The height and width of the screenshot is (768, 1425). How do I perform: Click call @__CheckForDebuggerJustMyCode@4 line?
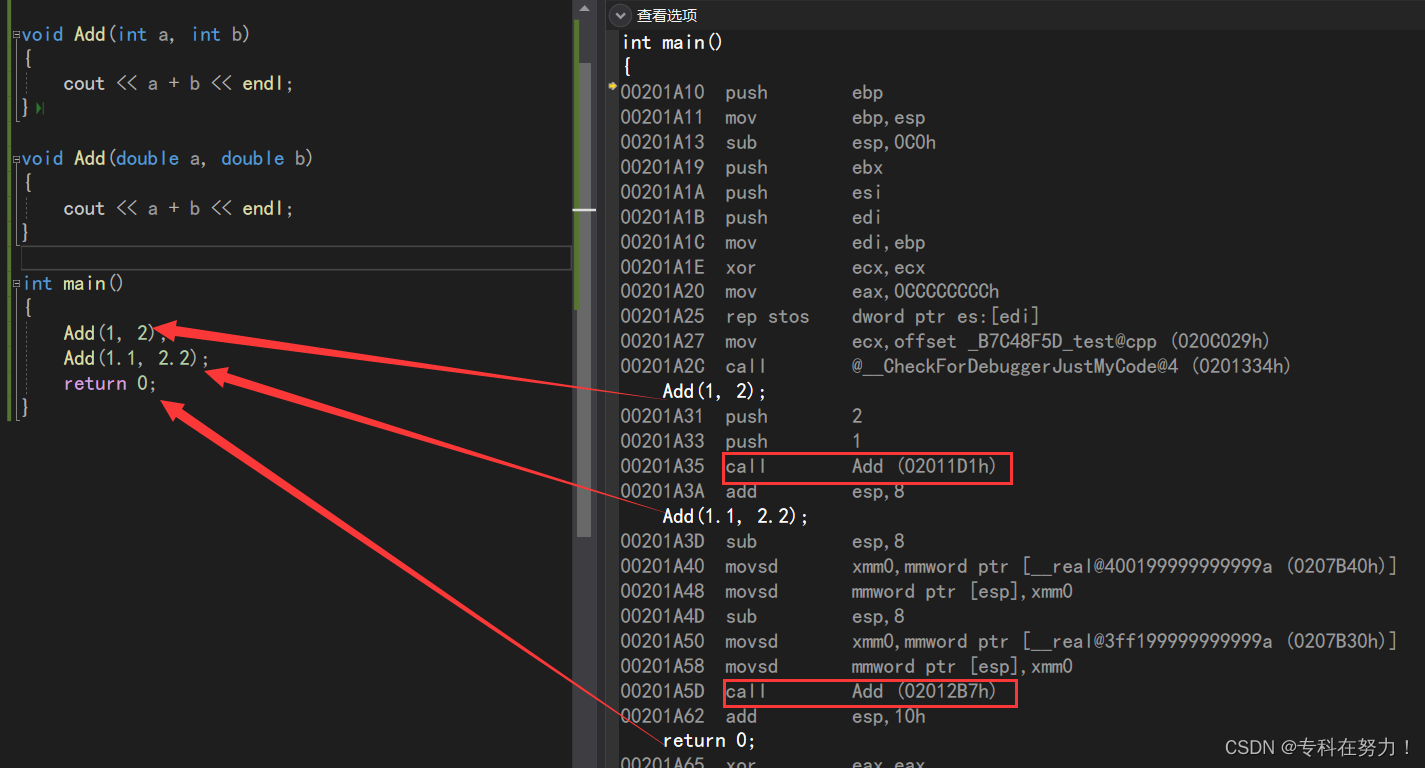(x=956, y=367)
